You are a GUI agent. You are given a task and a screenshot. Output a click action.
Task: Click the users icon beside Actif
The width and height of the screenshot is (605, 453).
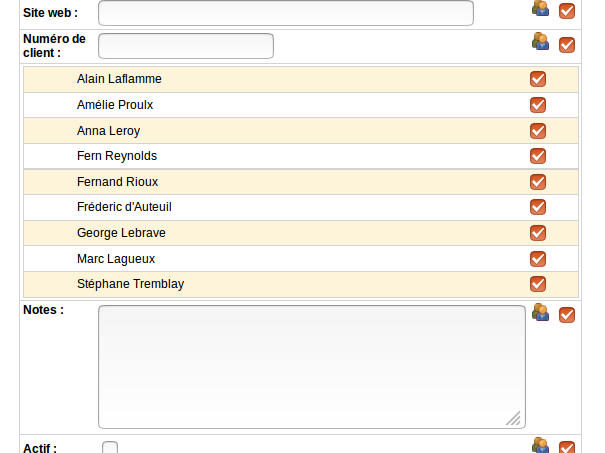pos(541,446)
